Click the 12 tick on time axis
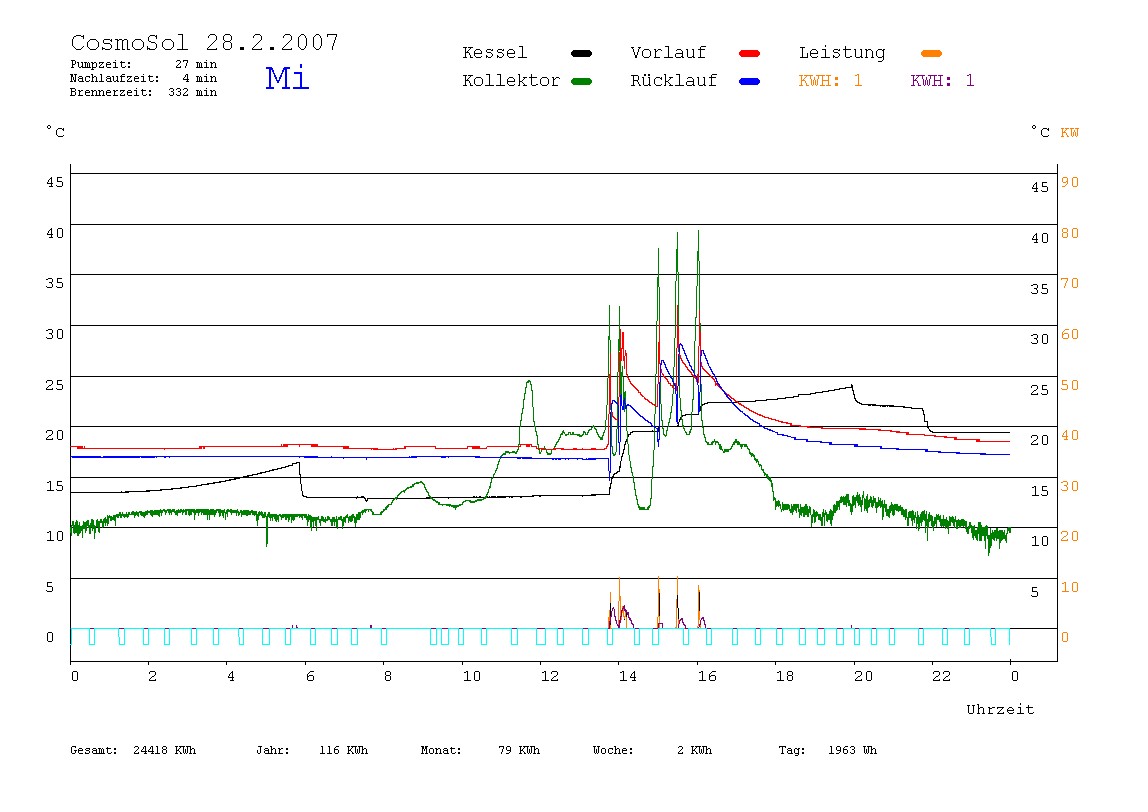Image resolution: width=1148 pixels, height=812 pixels. coord(550,677)
